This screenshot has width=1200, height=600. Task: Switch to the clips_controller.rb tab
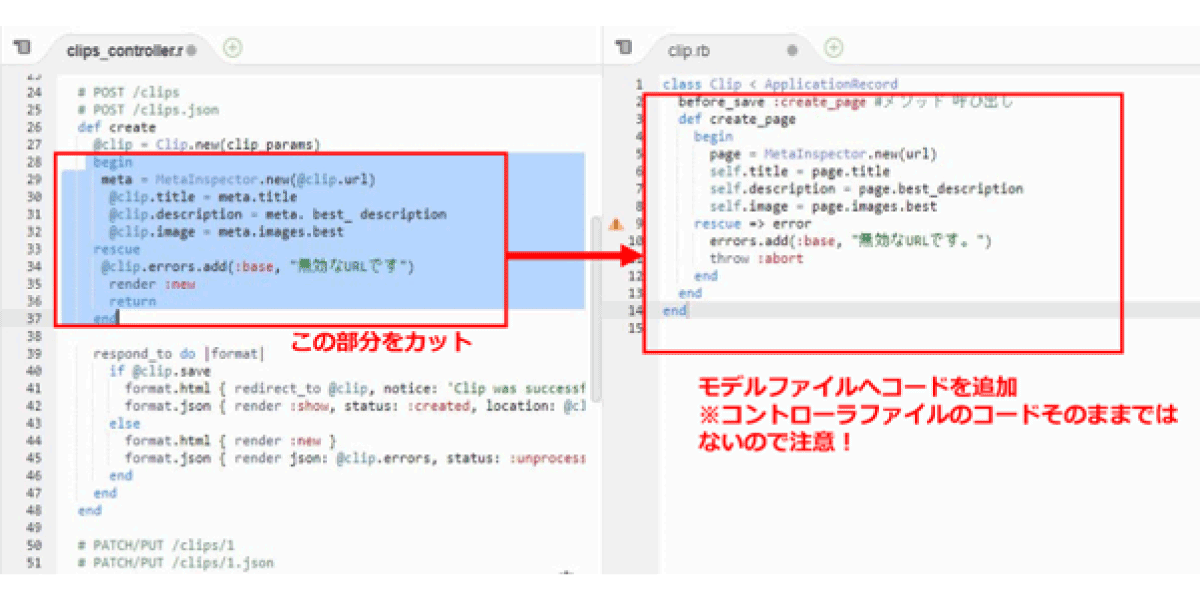pos(125,50)
